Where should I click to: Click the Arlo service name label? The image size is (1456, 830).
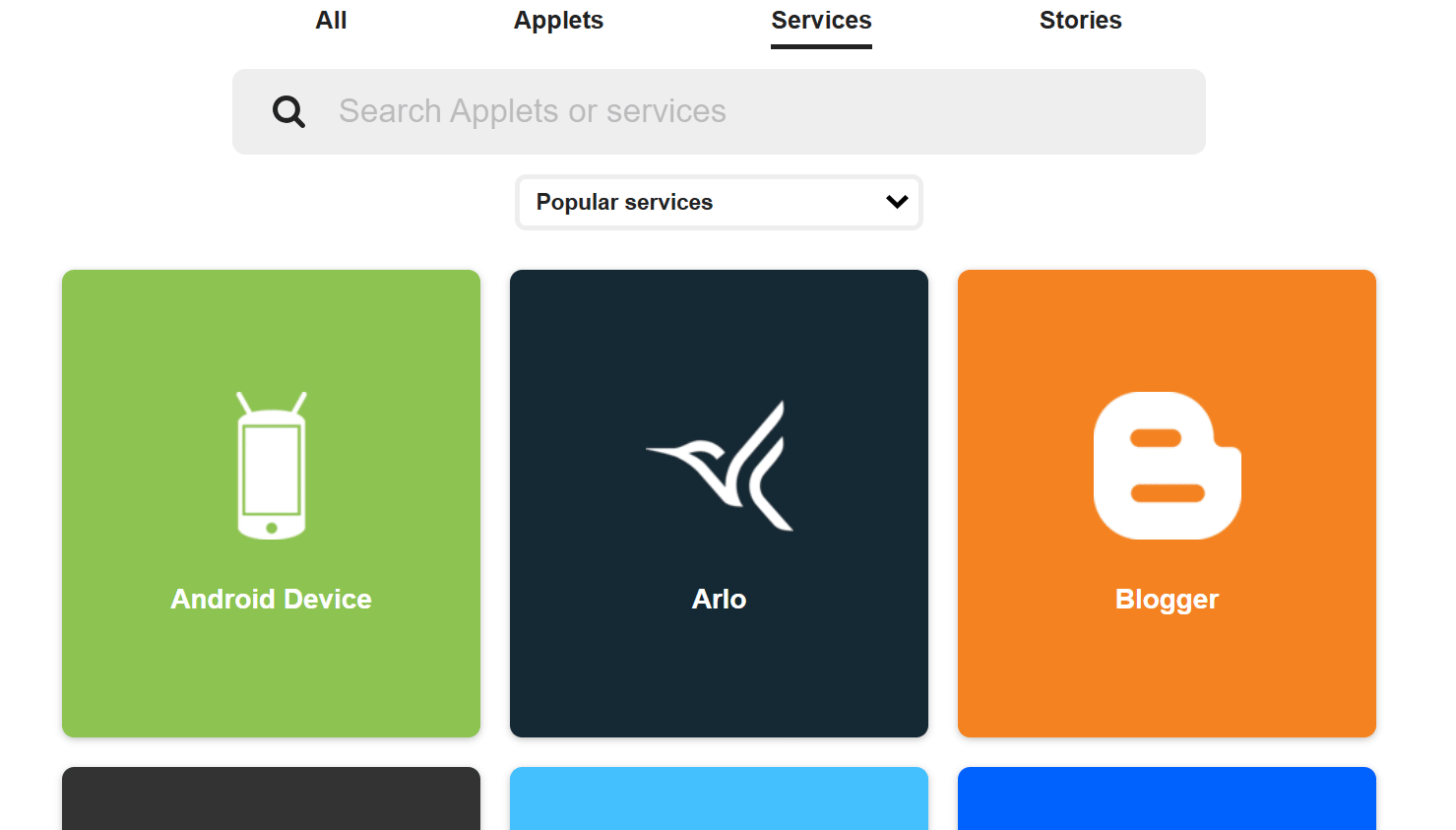(x=719, y=599)
